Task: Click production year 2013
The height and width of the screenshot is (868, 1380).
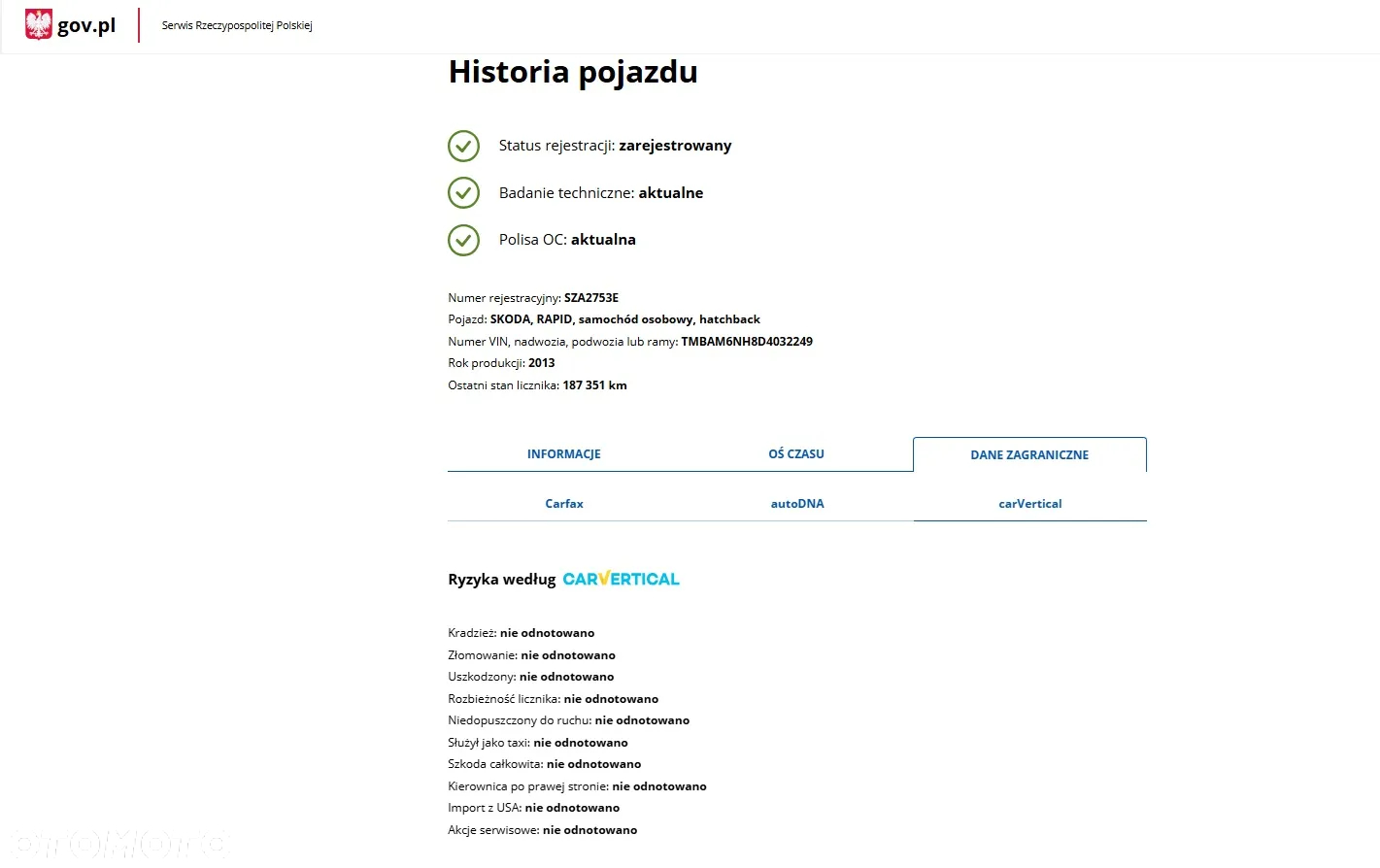Action: point(542,363)
